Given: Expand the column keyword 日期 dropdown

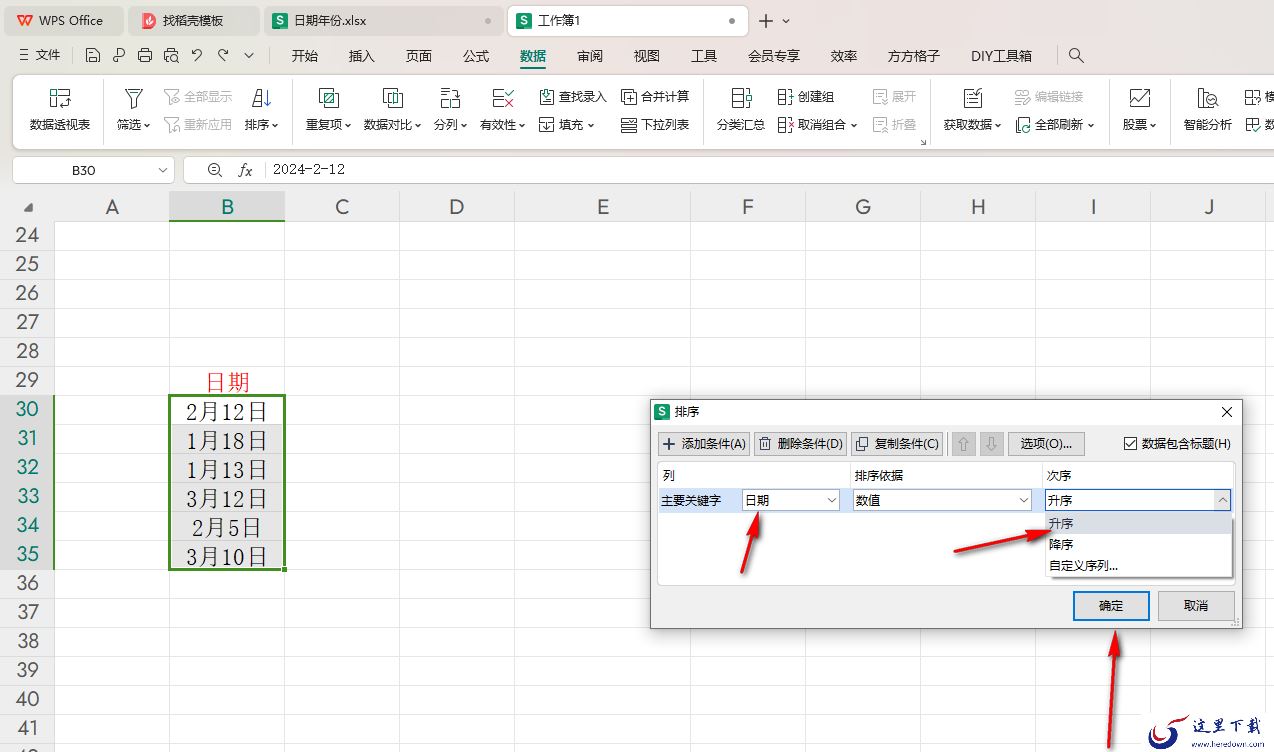Looking at the screenshot, I should coord(832,500).
